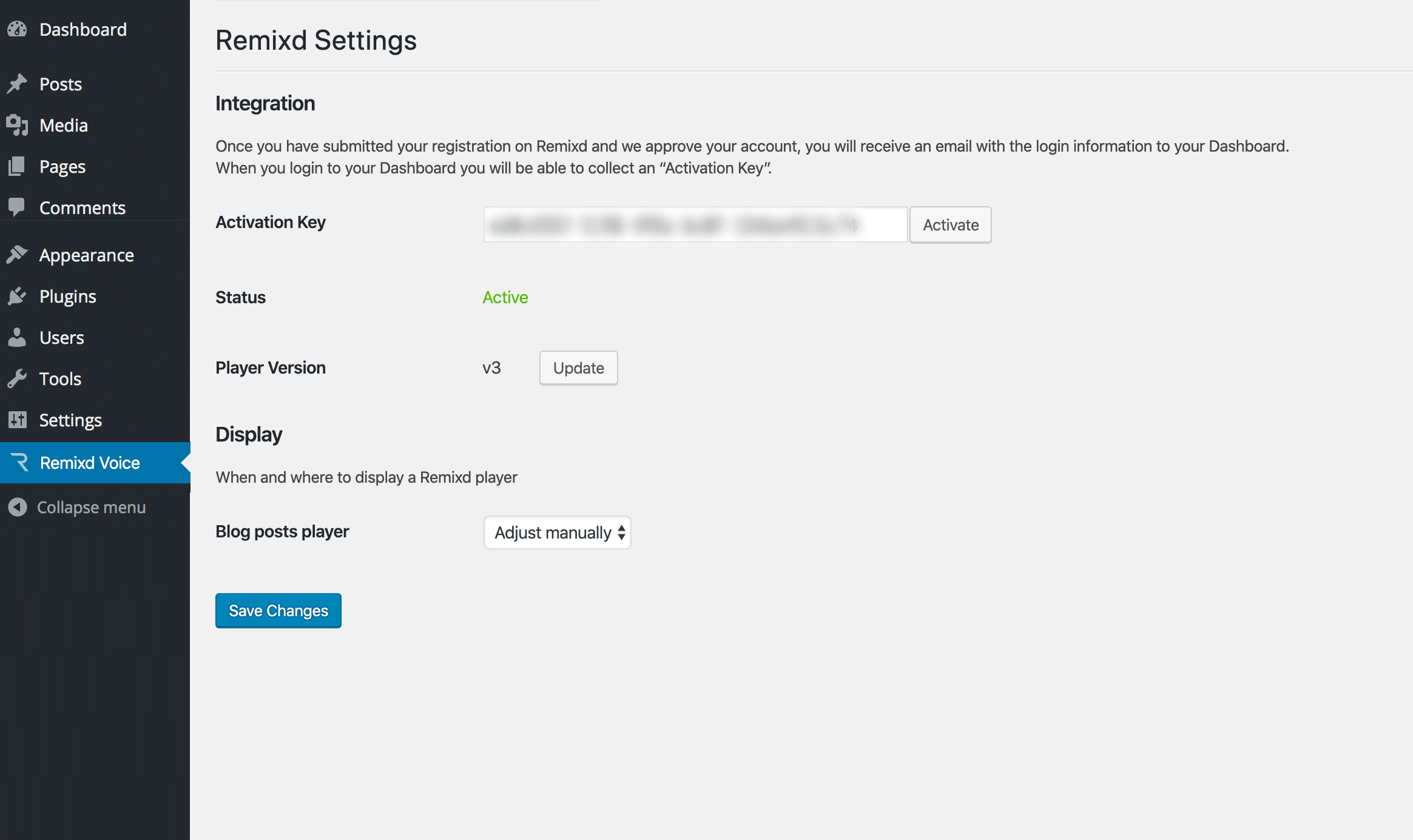Screen dimensions: 1413x840
Task: Click the Plugins plug icon
Action: click(17, 296)
